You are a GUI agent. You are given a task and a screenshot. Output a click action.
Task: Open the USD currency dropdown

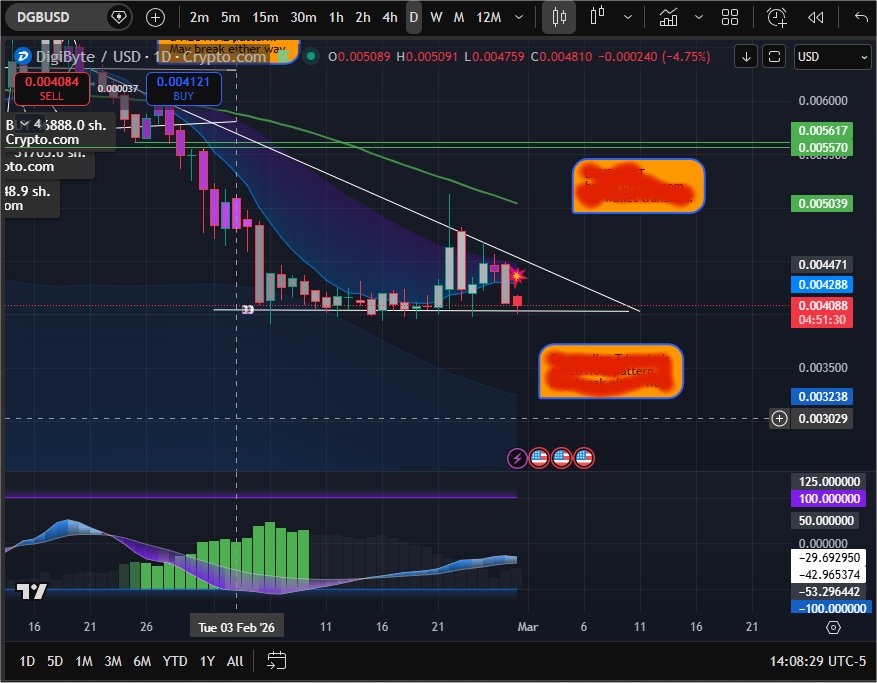[x=833, y=57]
